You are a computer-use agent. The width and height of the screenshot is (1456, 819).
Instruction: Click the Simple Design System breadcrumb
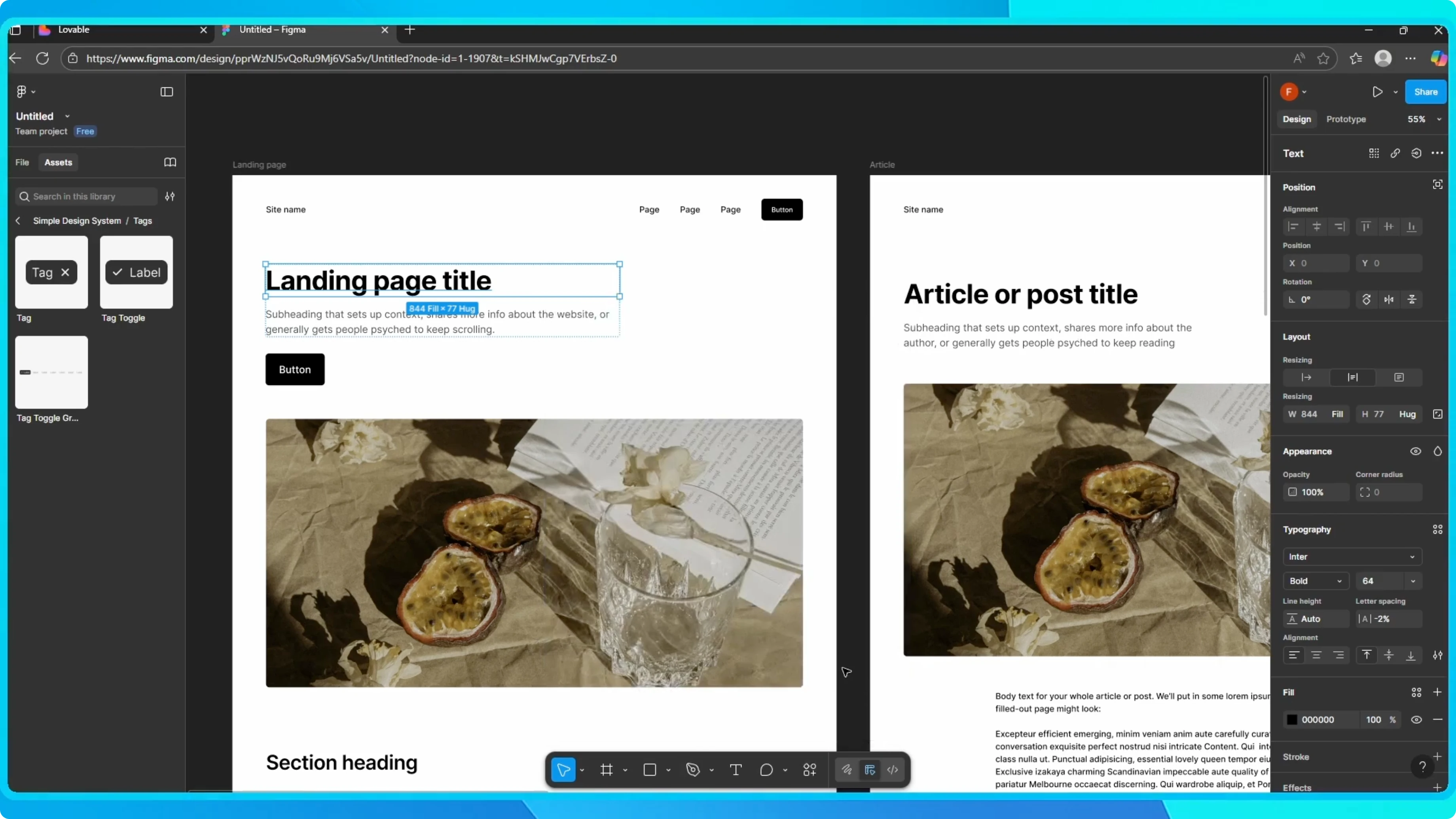click(77, 220)
